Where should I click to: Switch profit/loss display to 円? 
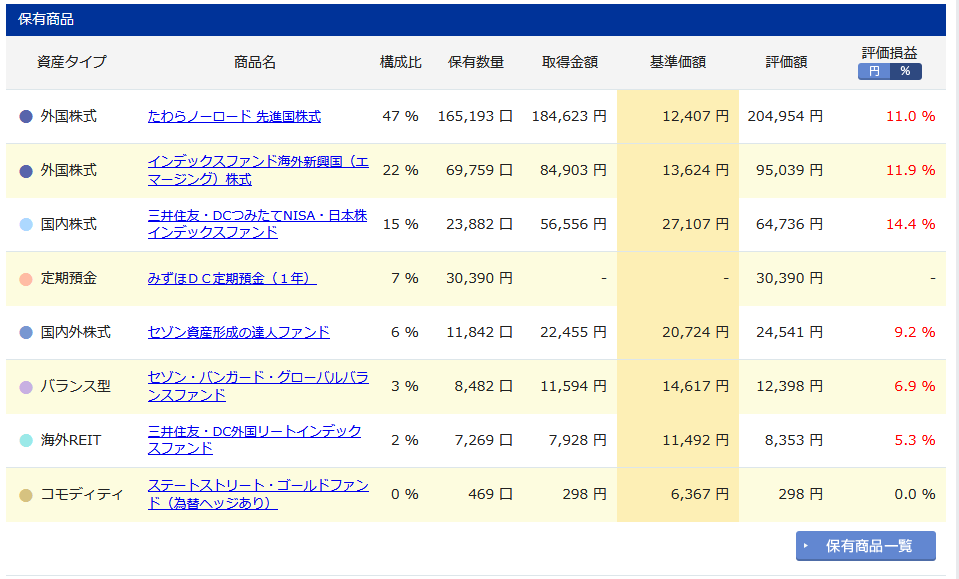tap(874, 72)
